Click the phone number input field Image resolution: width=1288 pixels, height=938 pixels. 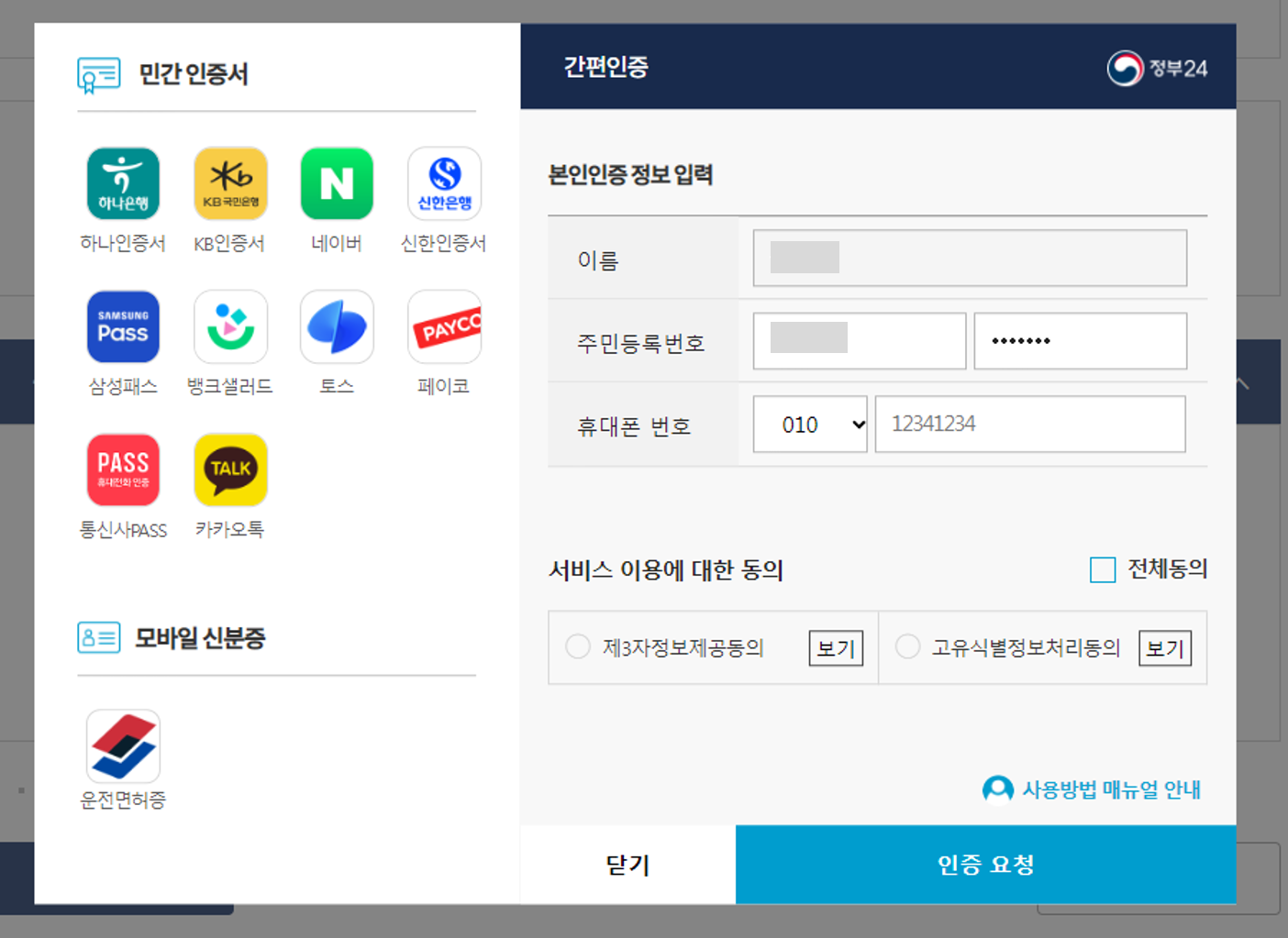[1029, 424]
